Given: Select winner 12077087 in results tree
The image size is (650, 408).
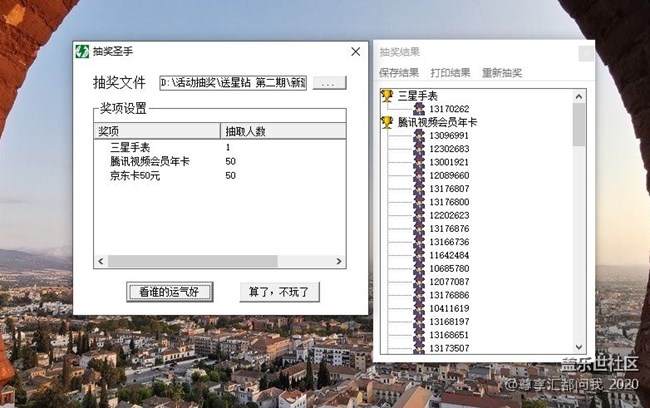Looking at the screenshot, I should click(449, 282).
